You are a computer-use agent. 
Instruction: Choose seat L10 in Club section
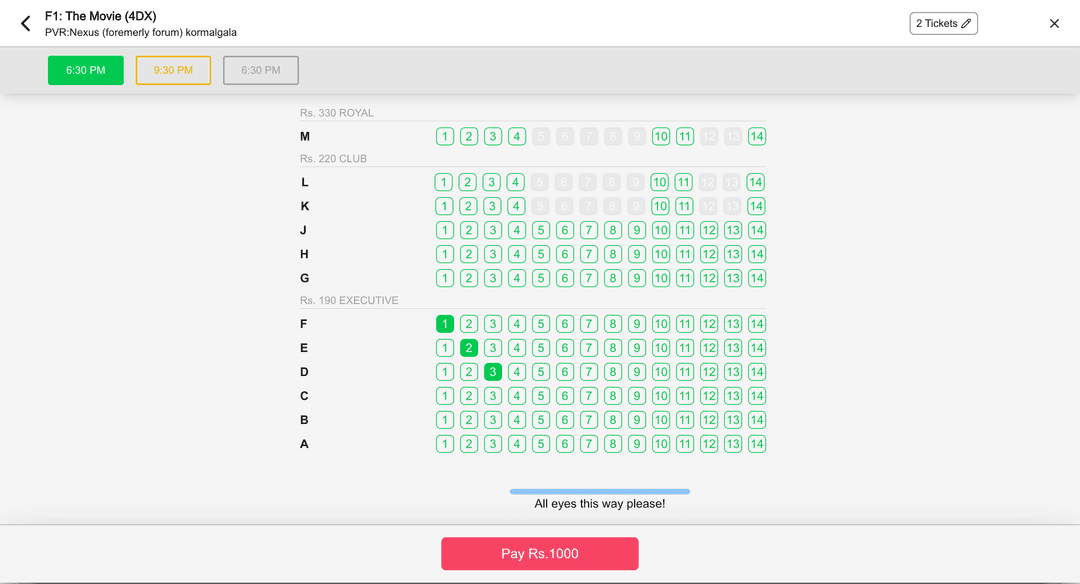pyautogui.click(x=660, y=182)
